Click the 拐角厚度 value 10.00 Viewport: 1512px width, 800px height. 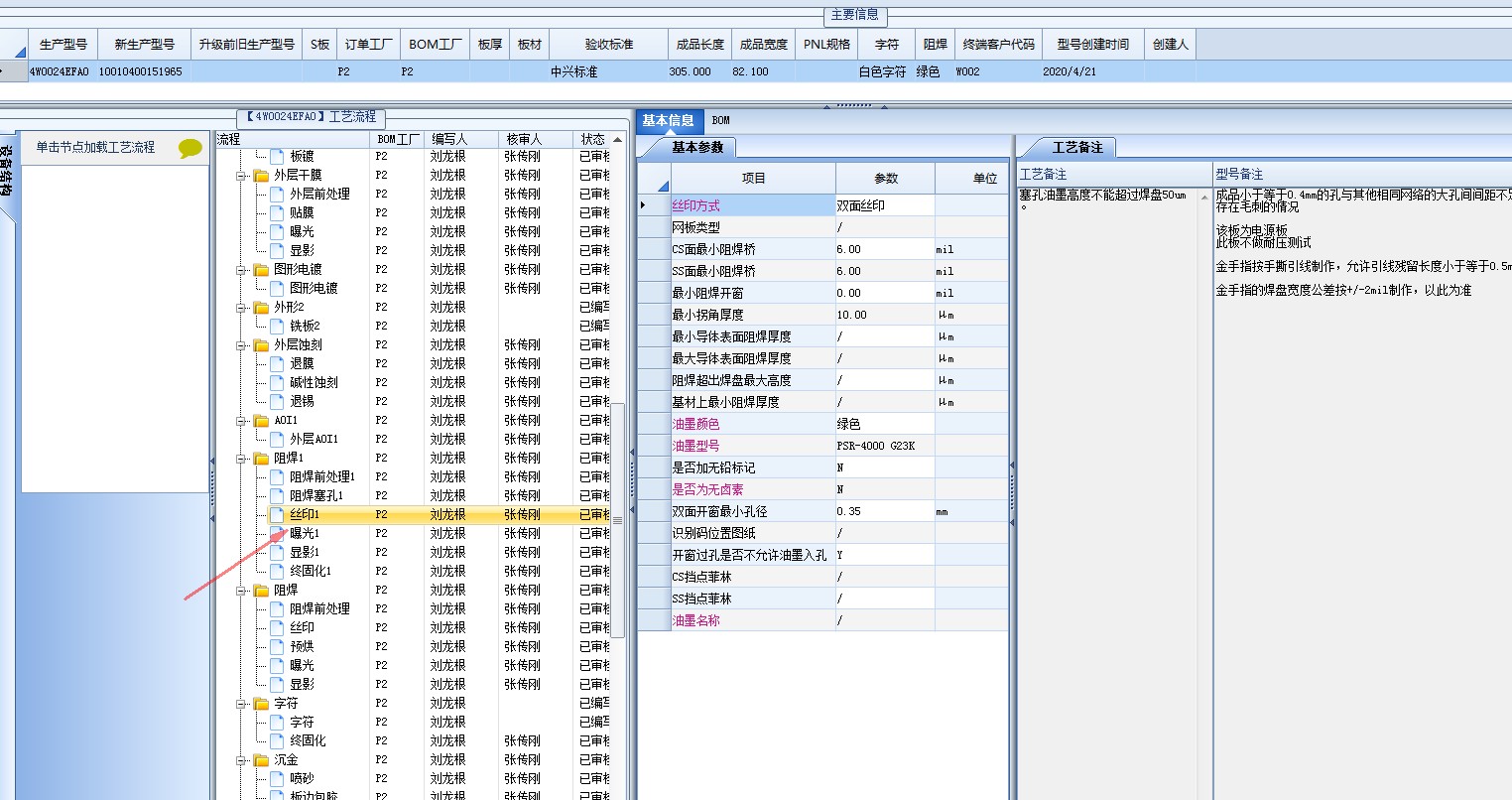click(885, 315)
